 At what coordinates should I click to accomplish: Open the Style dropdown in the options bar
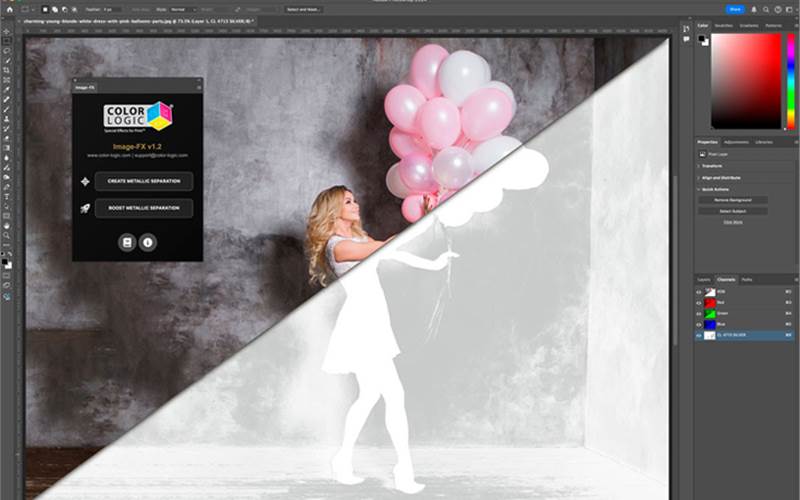click(x=184, y=9)
